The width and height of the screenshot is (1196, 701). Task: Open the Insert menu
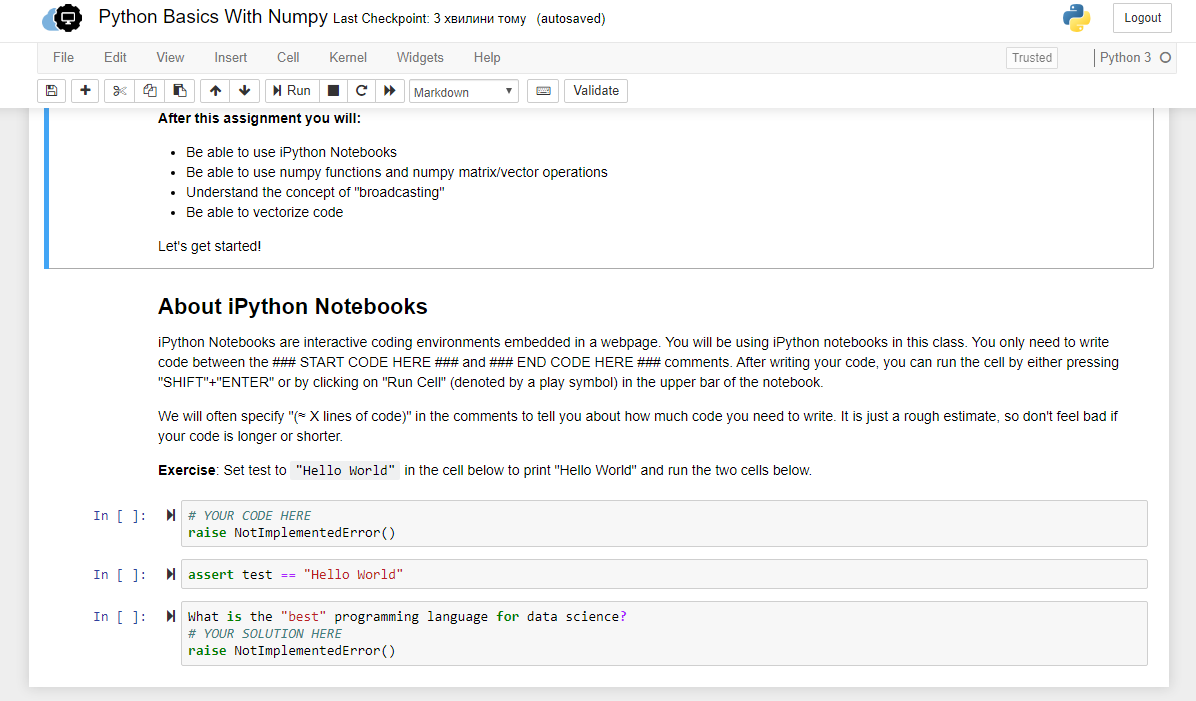pyautogui.click(x=230, y=58)
